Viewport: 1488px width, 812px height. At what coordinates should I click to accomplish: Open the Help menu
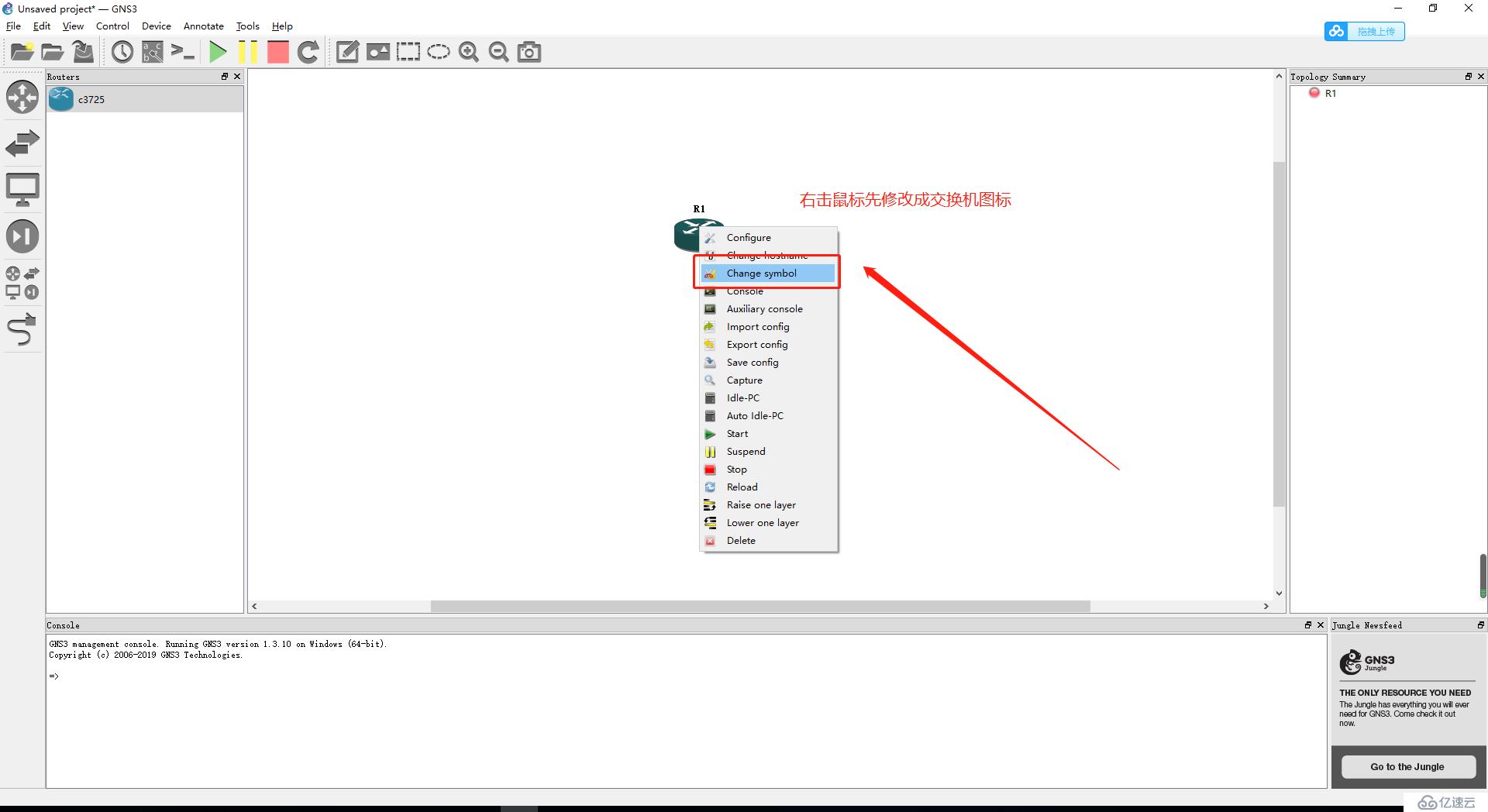click(x=282, y=26)
